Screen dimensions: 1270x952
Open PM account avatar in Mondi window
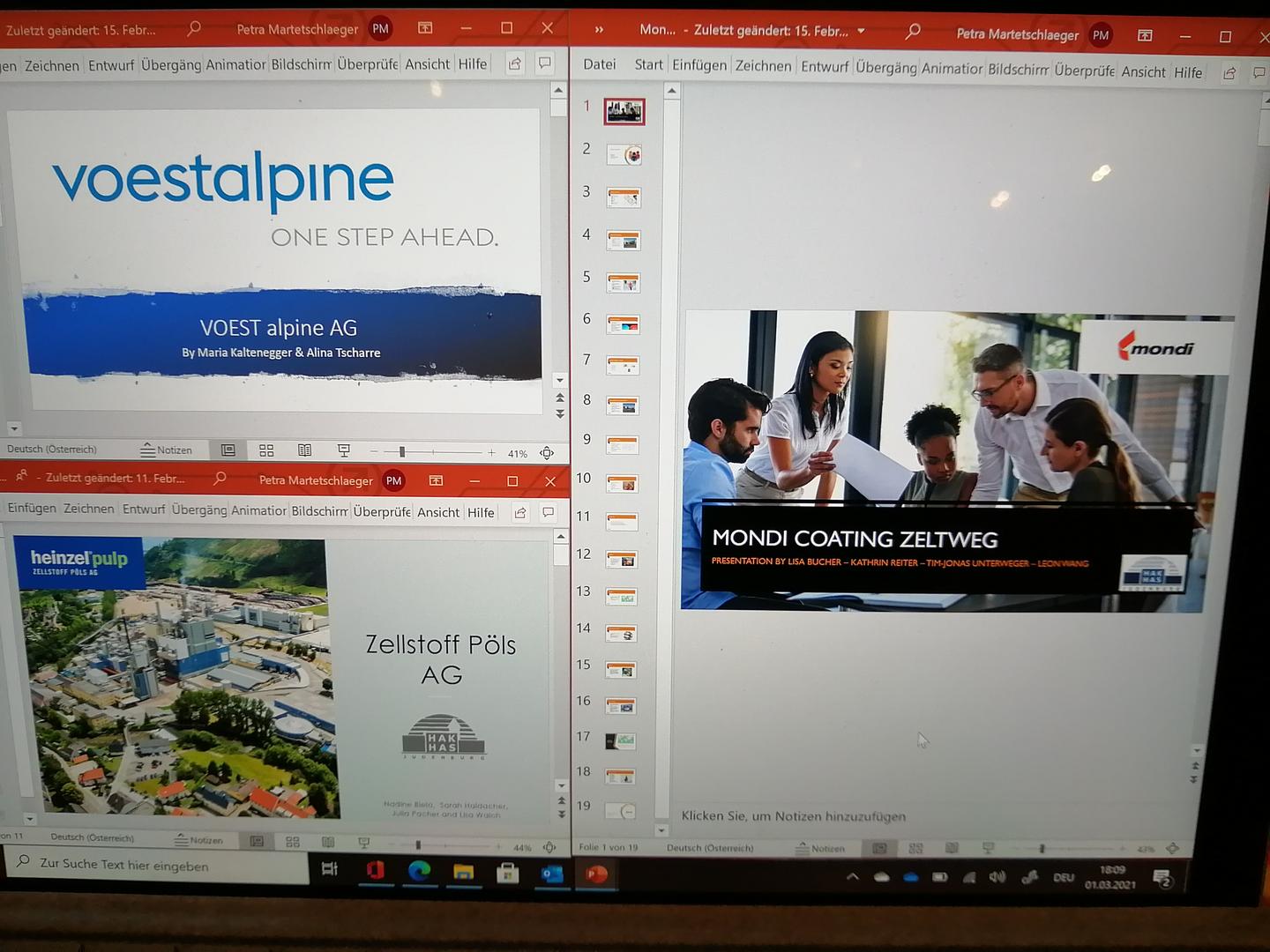coord(1101,35)
